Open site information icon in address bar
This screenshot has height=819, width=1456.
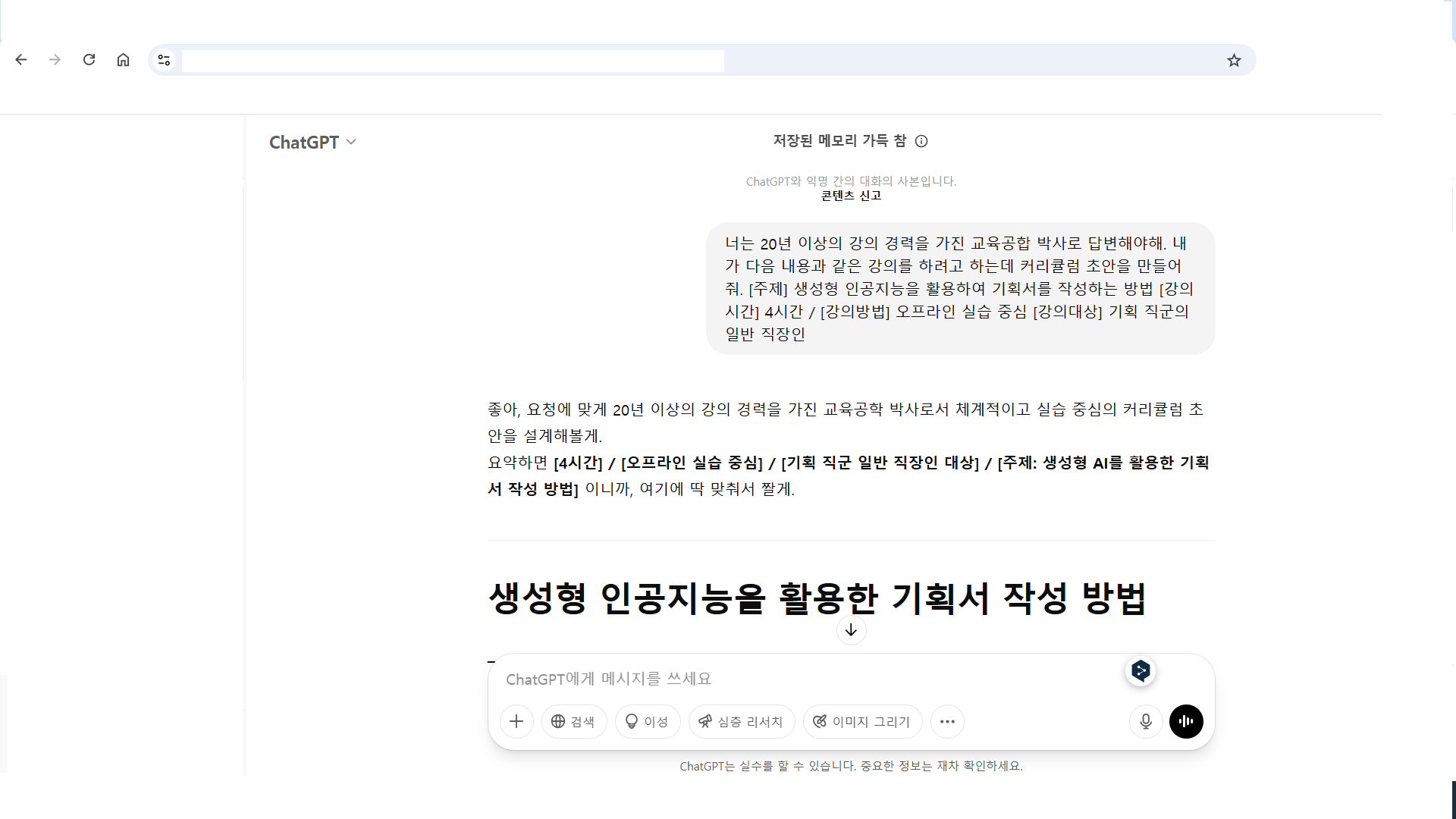164,60
